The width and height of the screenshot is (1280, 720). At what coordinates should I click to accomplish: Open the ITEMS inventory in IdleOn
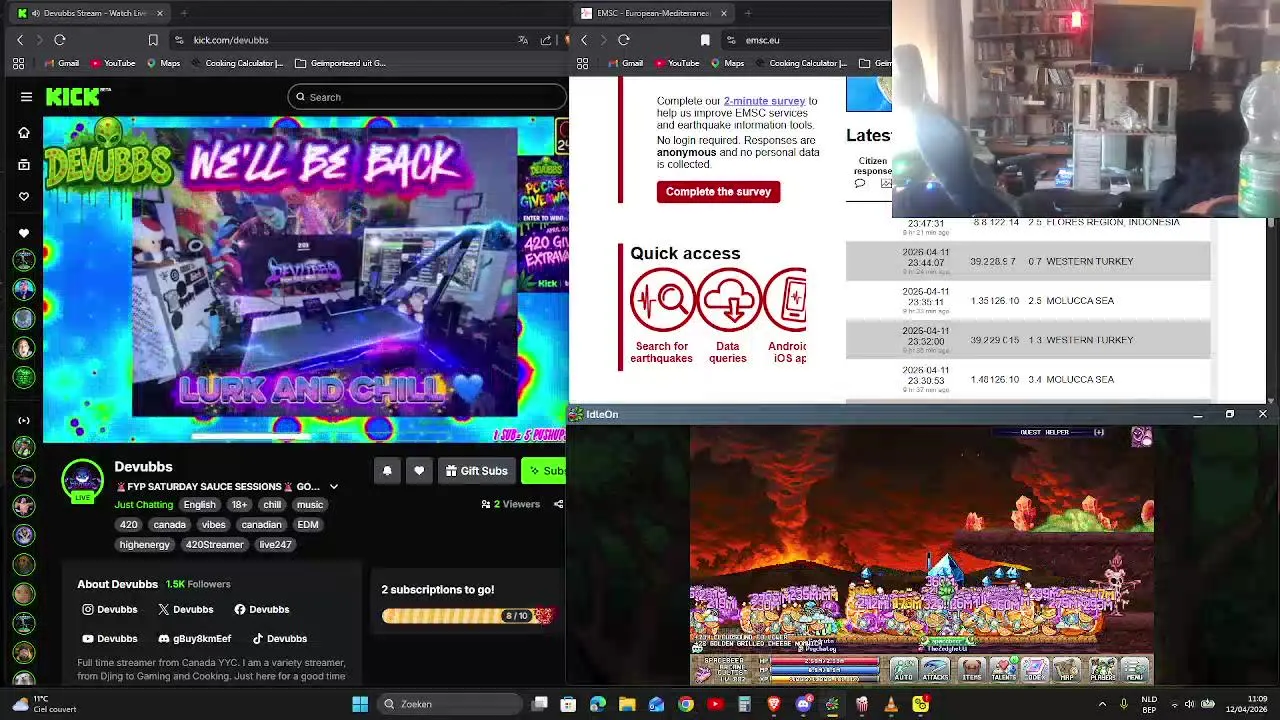(x=971, y=670)
